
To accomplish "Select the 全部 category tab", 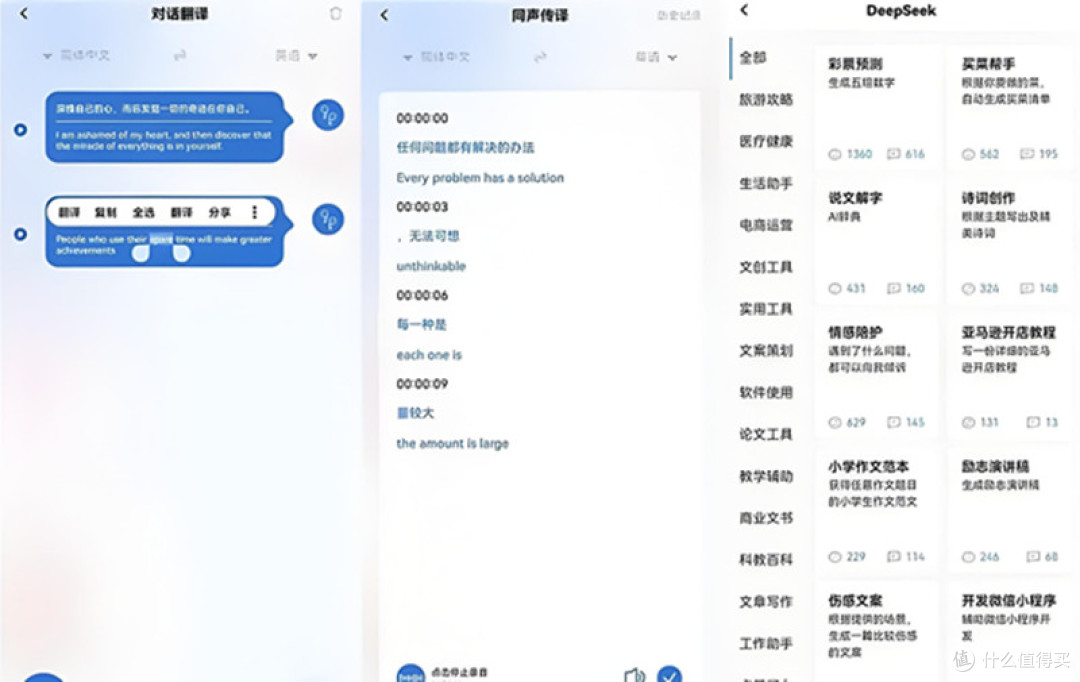I will pyautogui.click(x=753, y=58).
